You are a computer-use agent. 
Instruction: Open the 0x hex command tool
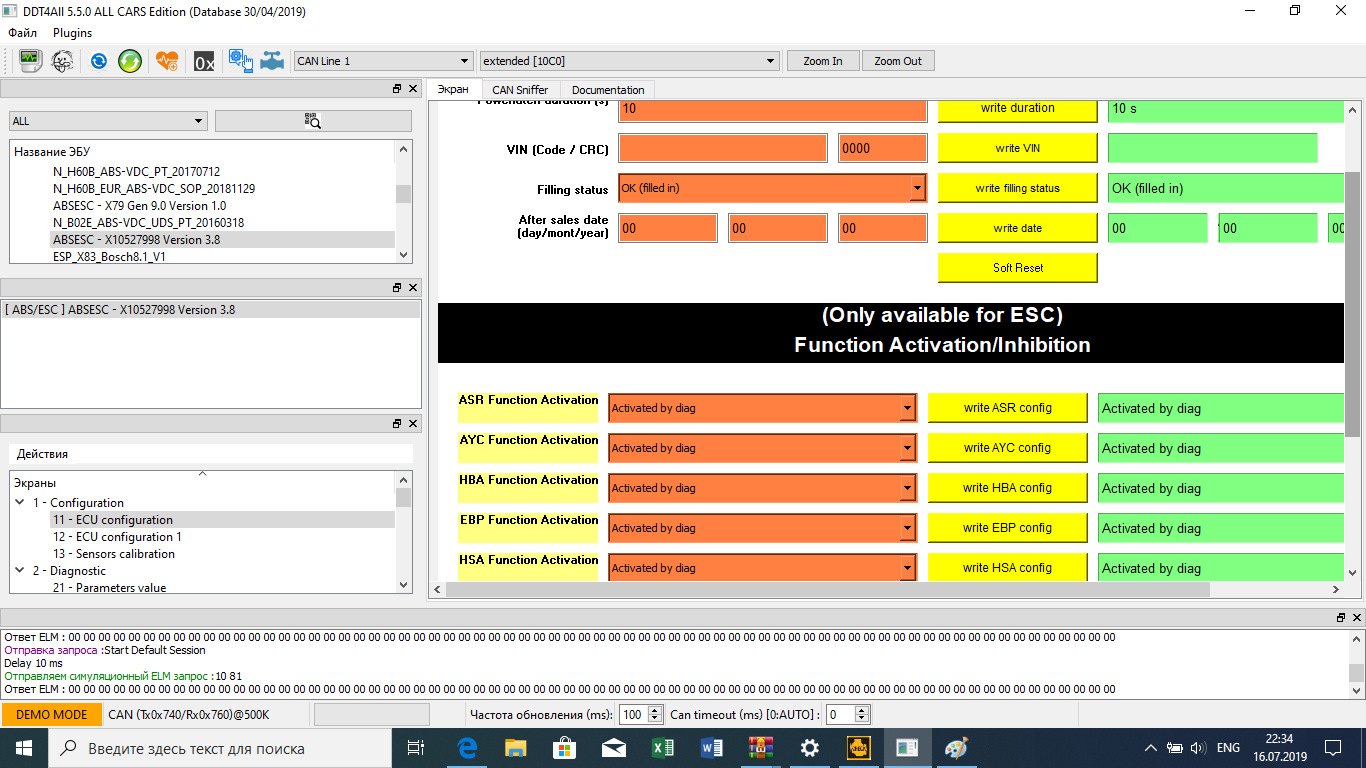204,61
